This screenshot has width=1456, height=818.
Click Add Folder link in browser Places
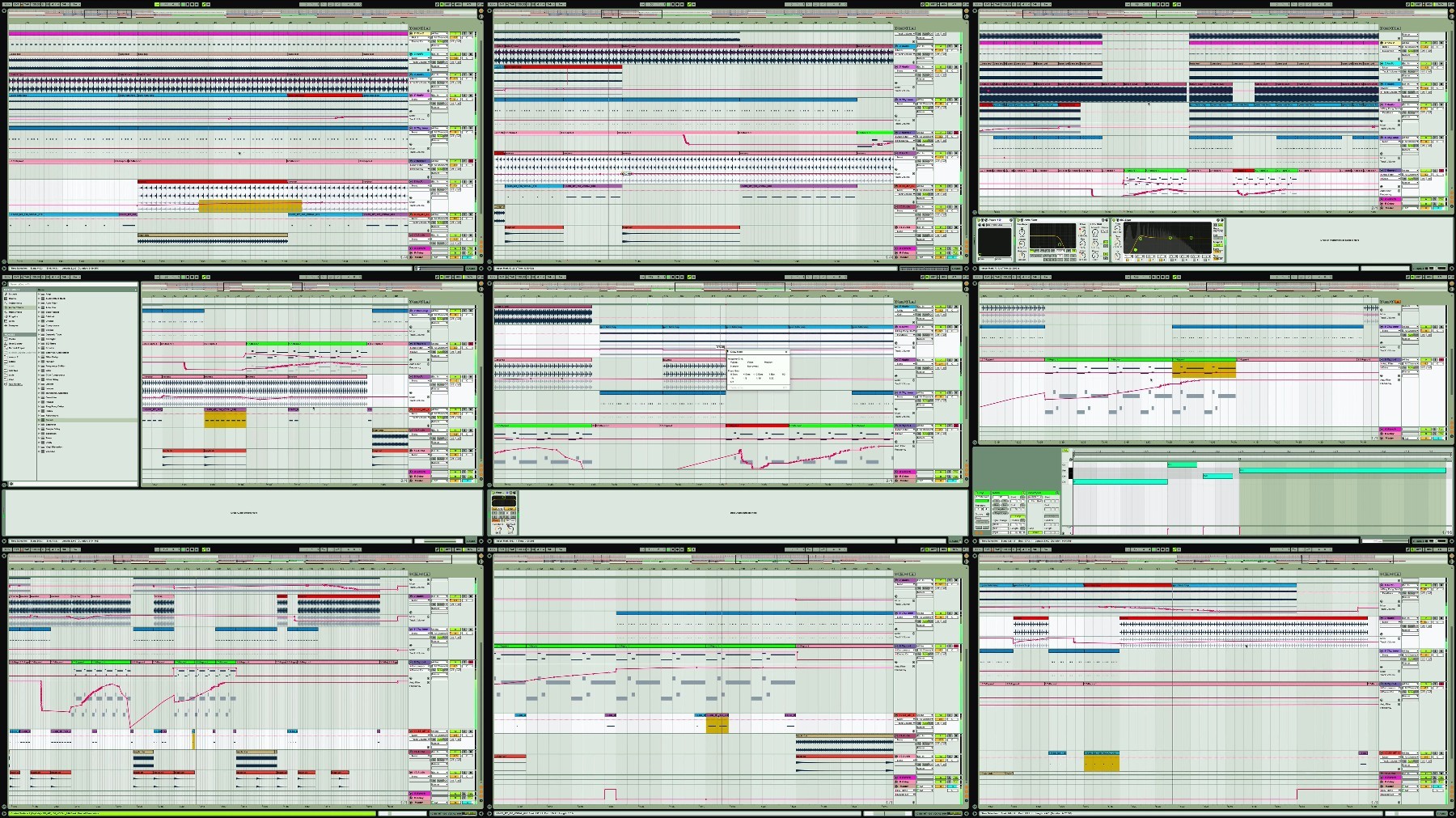pyautogui.click(x=15, y=384)
